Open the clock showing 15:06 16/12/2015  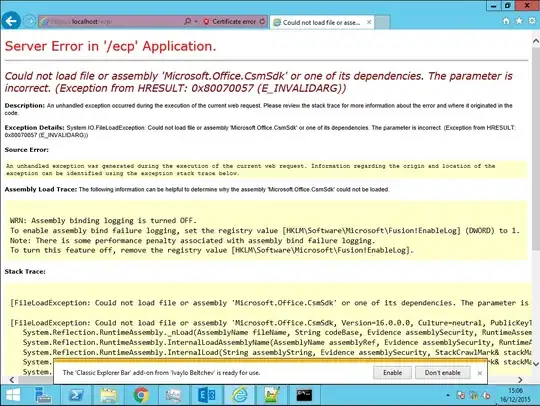515,395
